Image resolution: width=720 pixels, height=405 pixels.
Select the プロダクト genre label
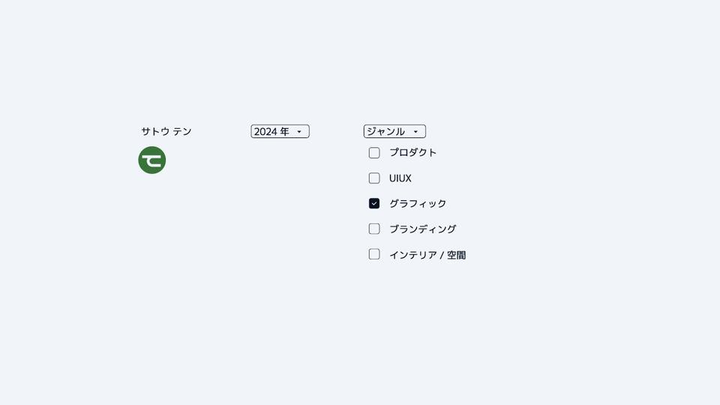pos(413,153)
